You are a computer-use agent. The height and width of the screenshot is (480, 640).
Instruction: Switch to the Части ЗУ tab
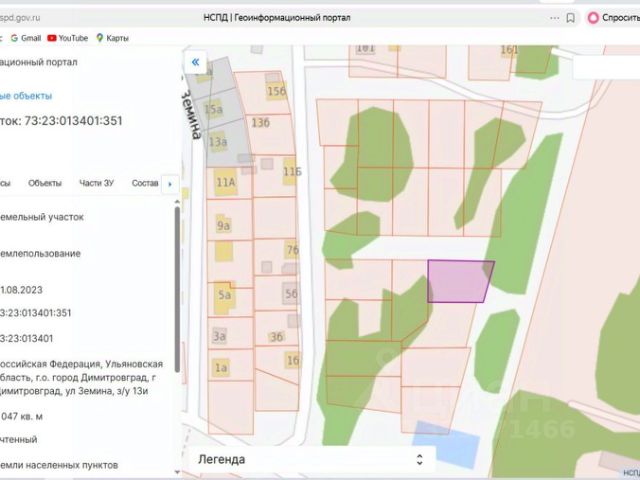click(x=97, y=183)
